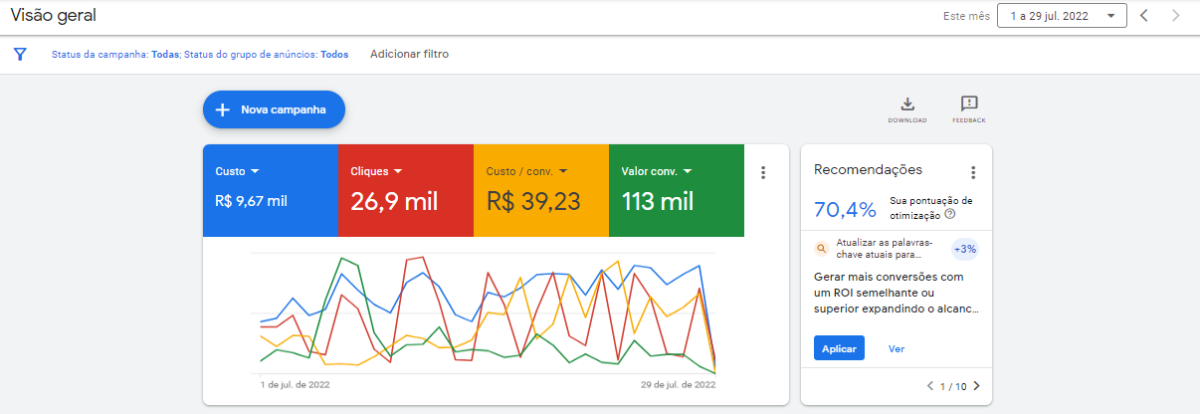Click the keyword recommendation magnifier icon

(x=822, y=248)
